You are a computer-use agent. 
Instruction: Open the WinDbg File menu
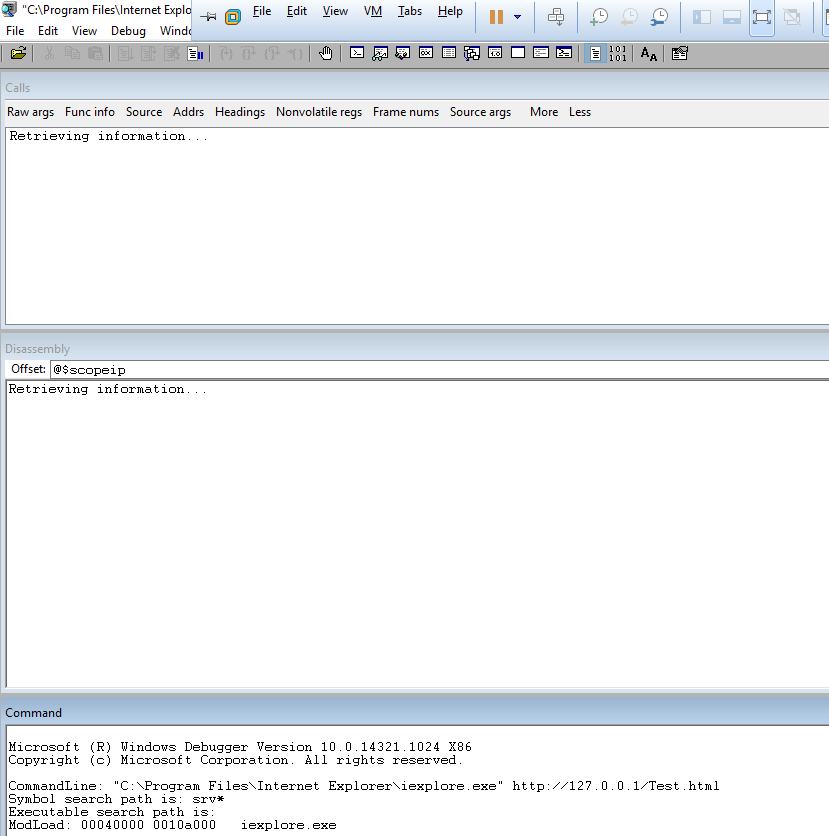[x=15, y=31]
